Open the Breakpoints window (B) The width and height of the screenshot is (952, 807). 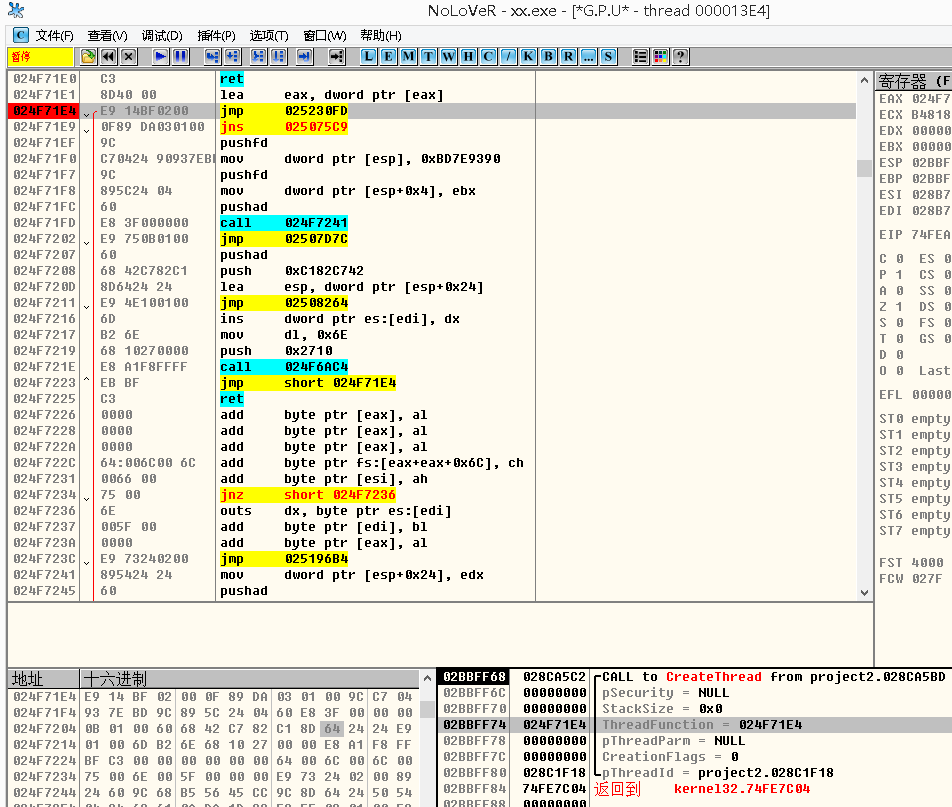549,57
